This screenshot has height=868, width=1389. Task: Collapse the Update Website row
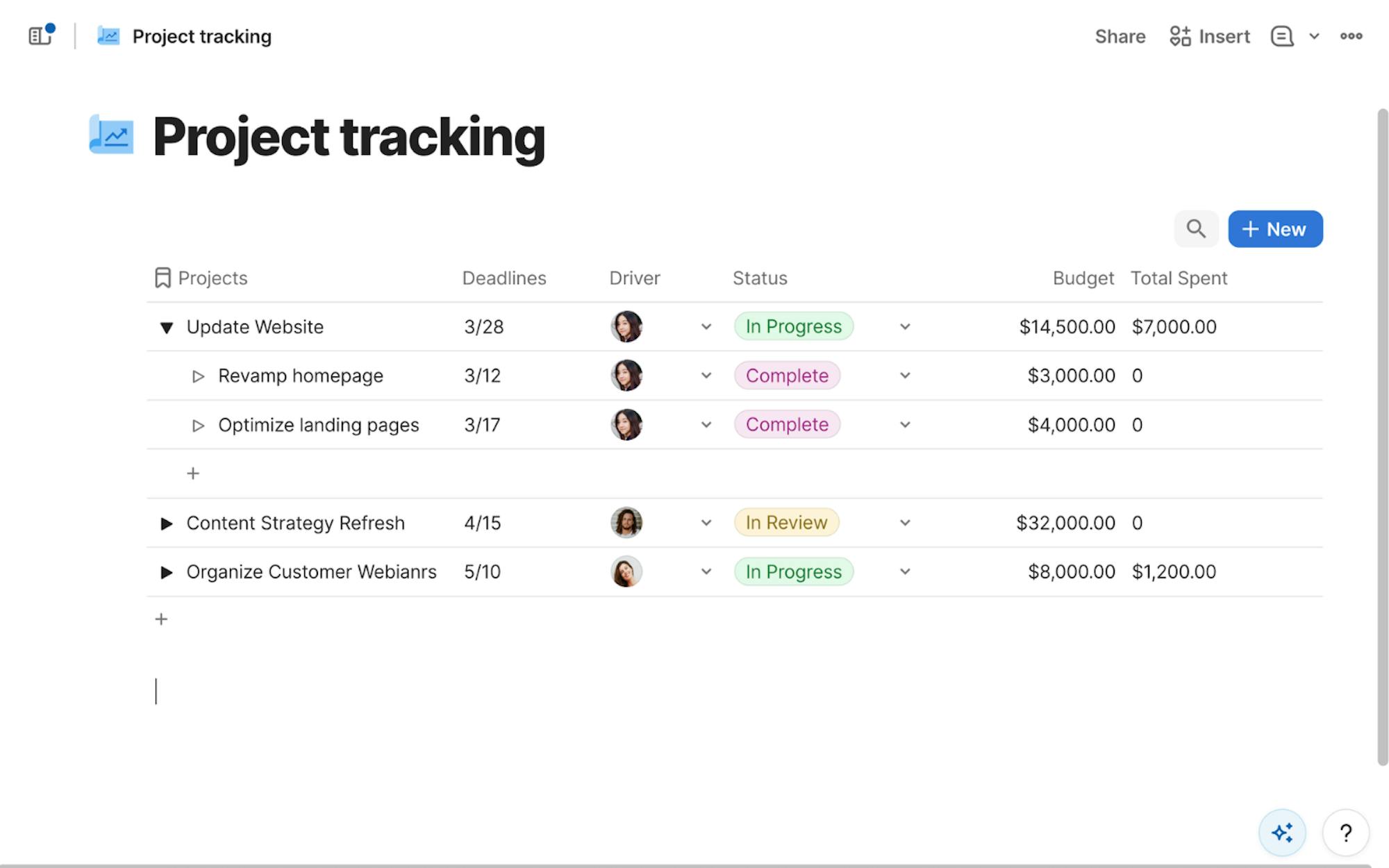(x=166, y=327)
